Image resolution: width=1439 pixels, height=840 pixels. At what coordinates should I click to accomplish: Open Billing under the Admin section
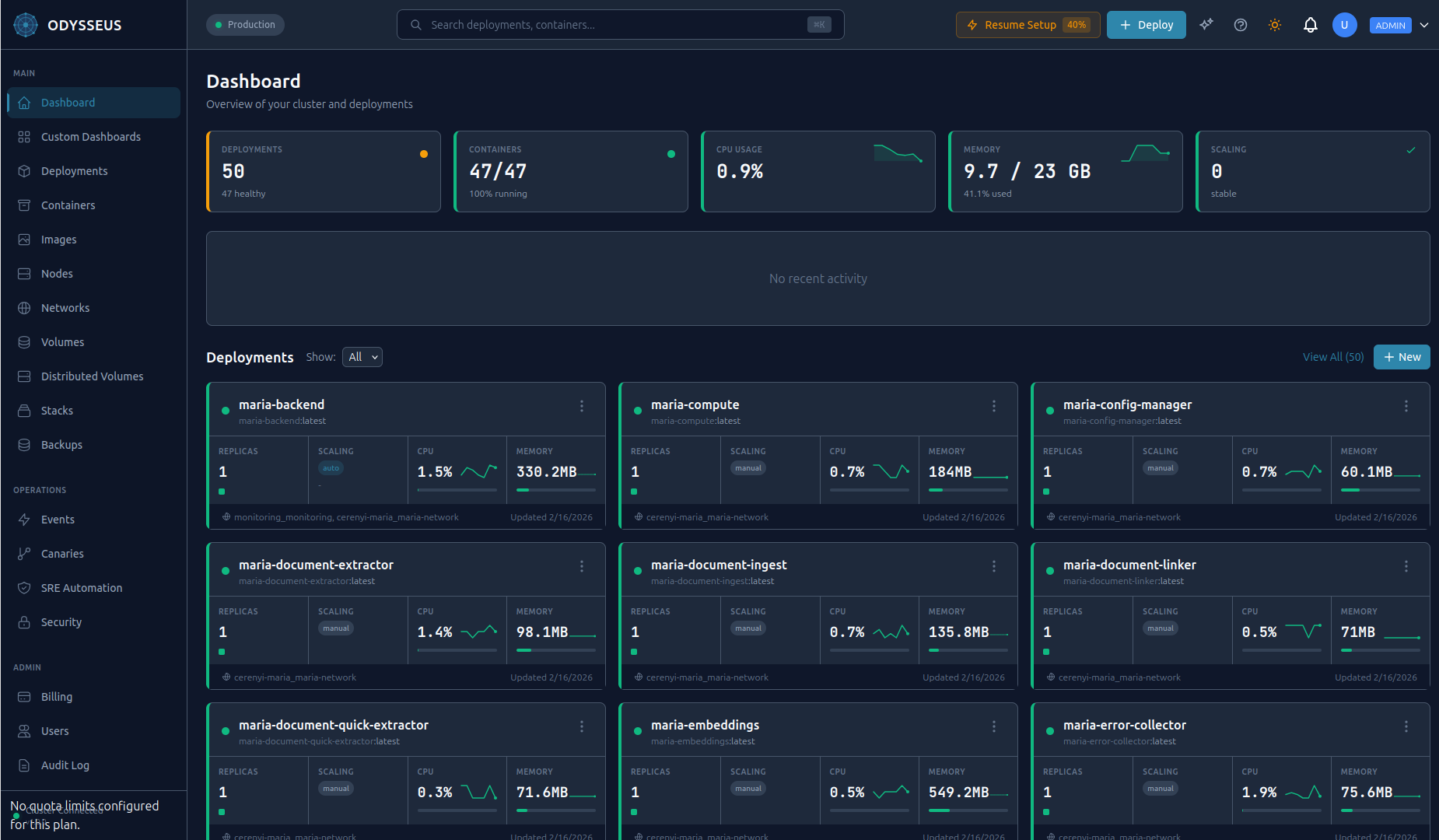pos(56,696)
